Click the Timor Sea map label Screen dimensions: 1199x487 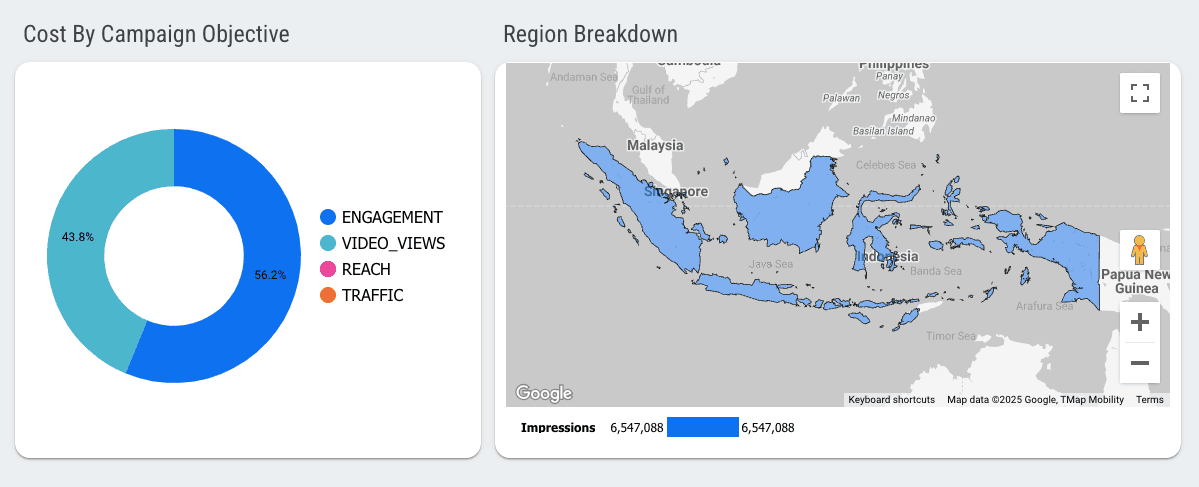coord(950,336)
